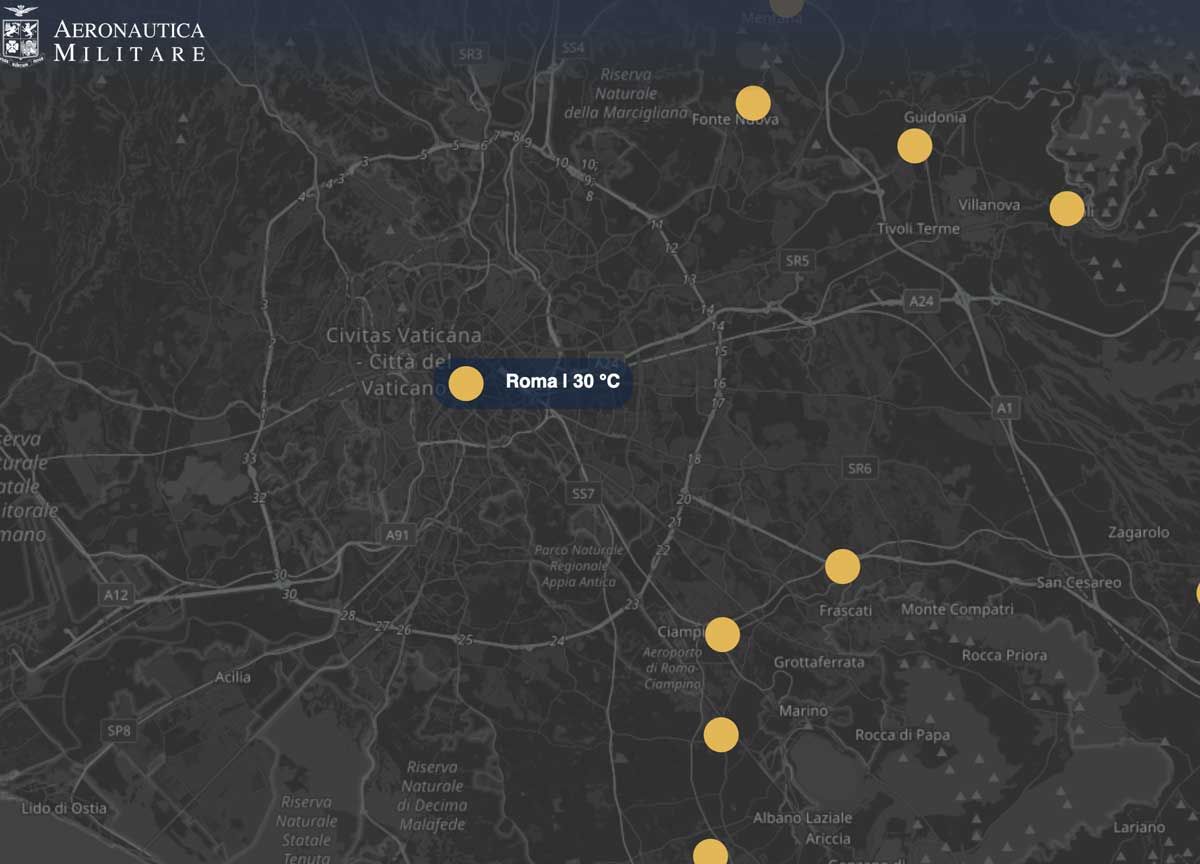Click the Albano Laziale place label

click(x=803, y=818)
